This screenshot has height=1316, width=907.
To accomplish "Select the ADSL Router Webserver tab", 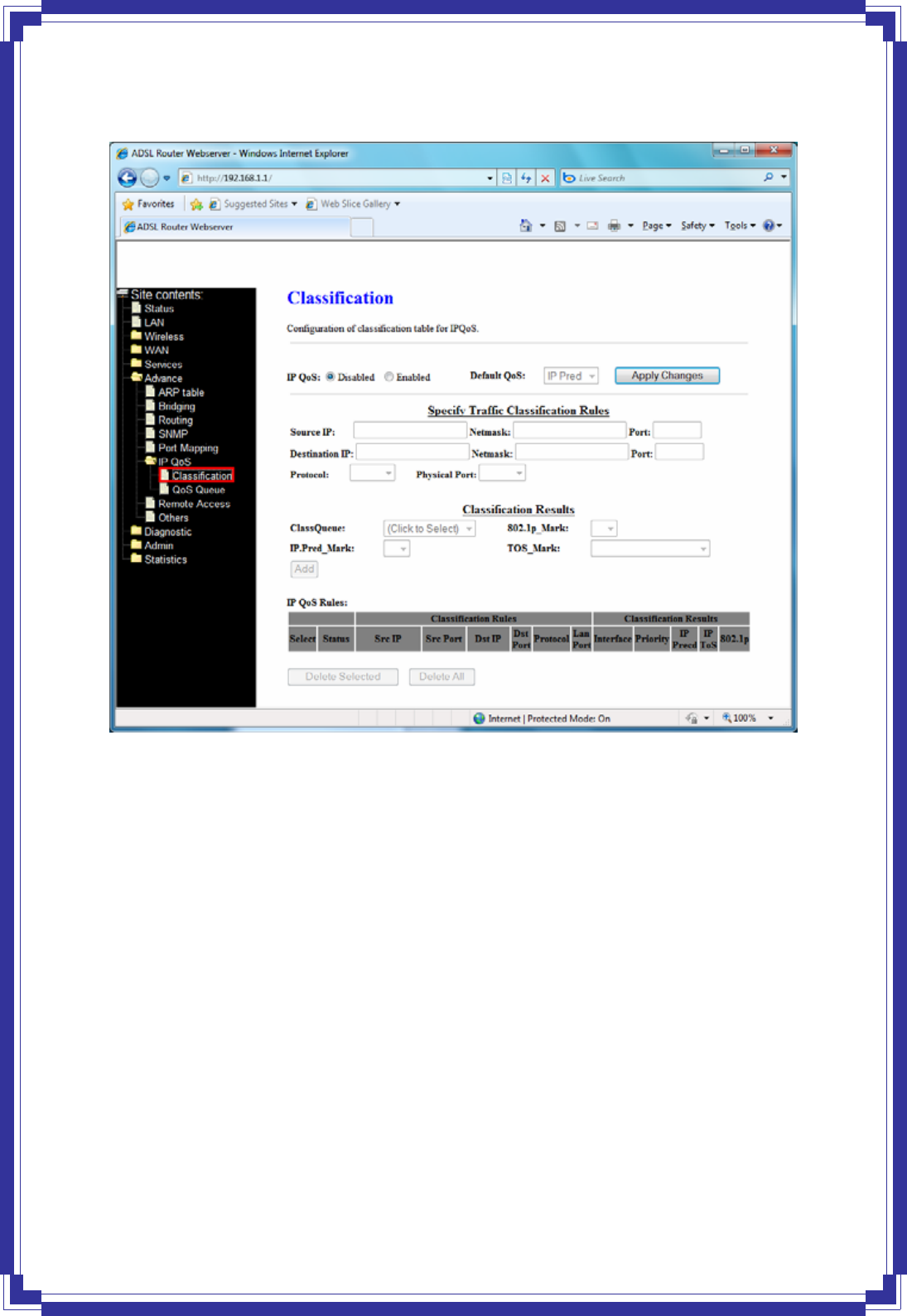I will coord(235,226).
